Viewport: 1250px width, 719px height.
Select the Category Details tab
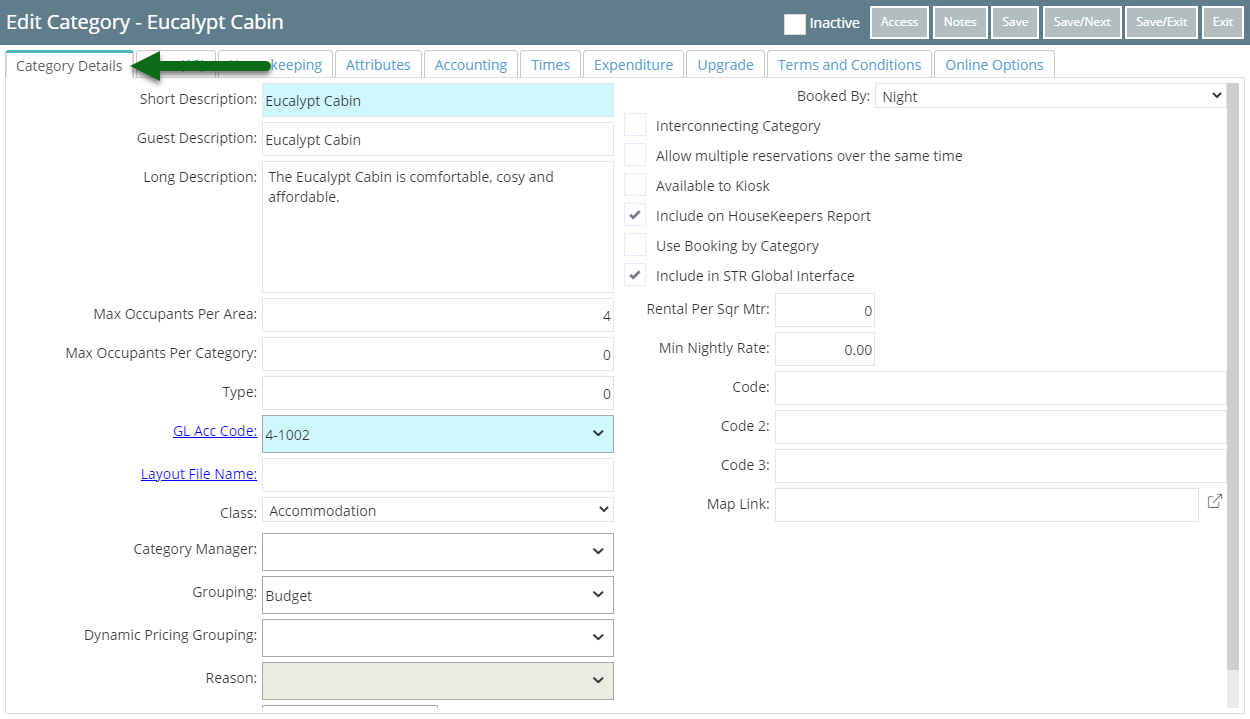pyautogui.click(x=69, y=65)
